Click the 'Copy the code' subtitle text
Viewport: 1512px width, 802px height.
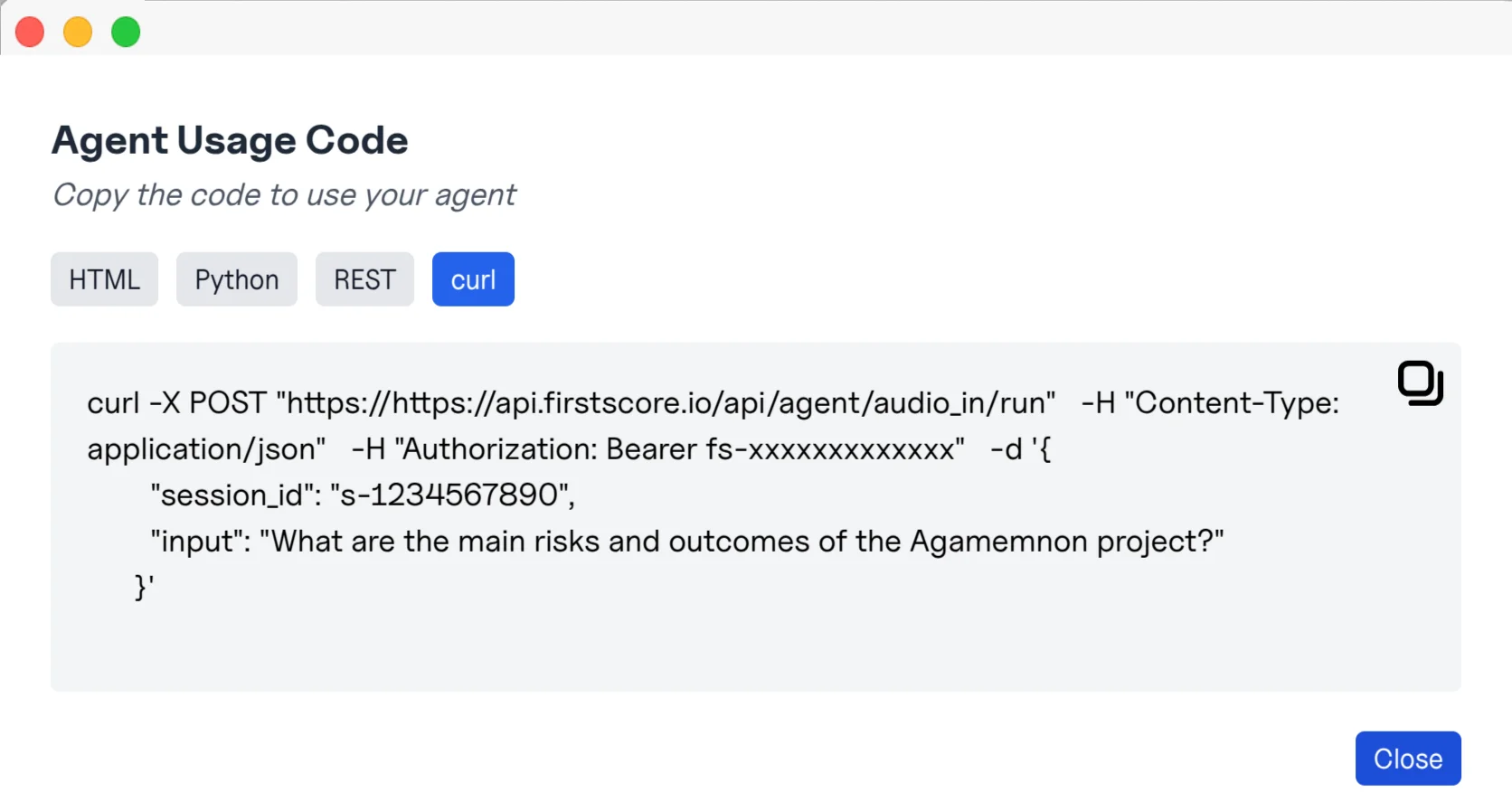click(284, 195)
